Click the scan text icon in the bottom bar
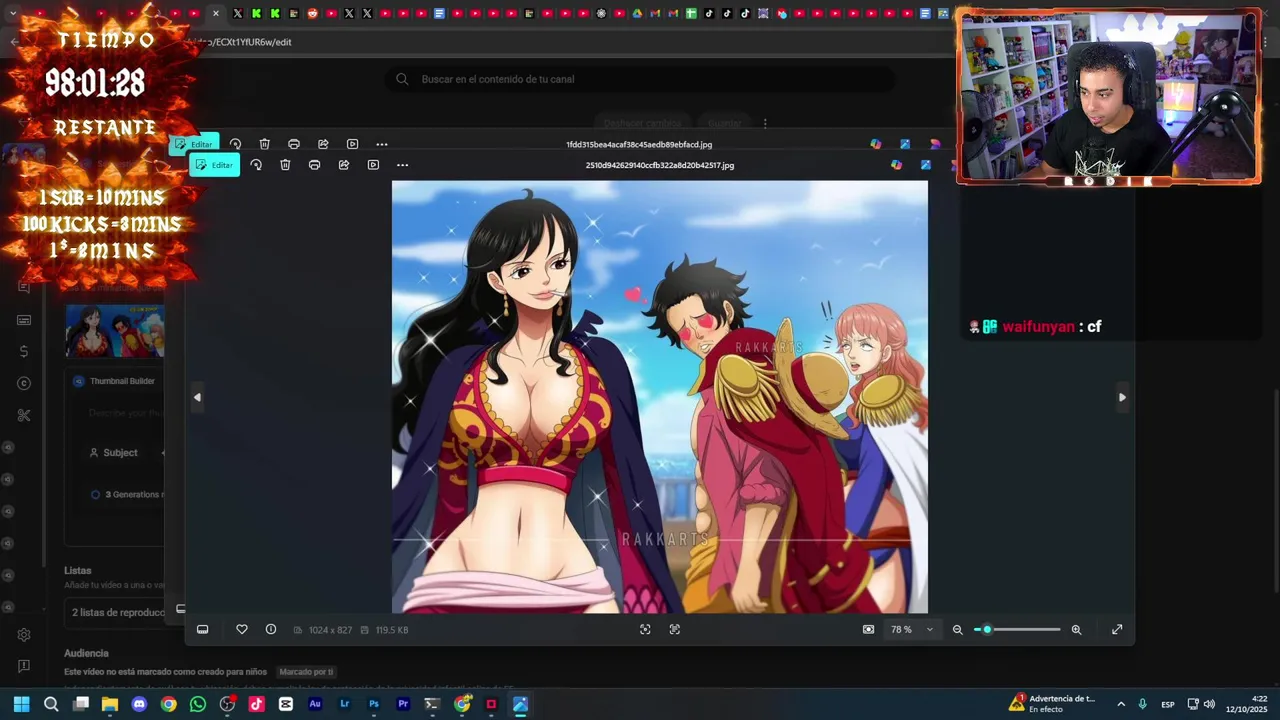Screen dimensions: 1280x720 pos(675,629)
